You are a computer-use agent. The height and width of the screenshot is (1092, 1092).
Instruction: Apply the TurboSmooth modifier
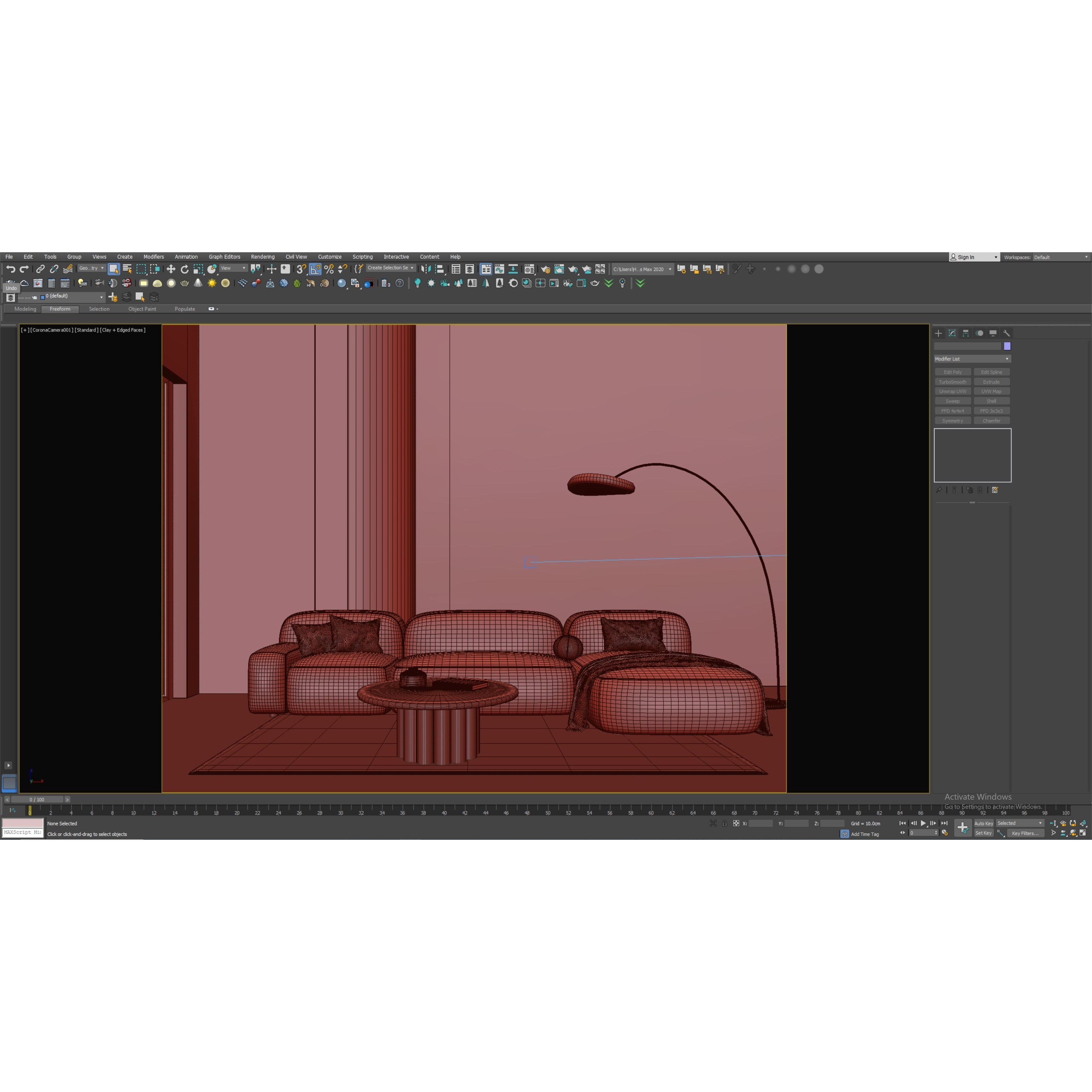point(953,382)
